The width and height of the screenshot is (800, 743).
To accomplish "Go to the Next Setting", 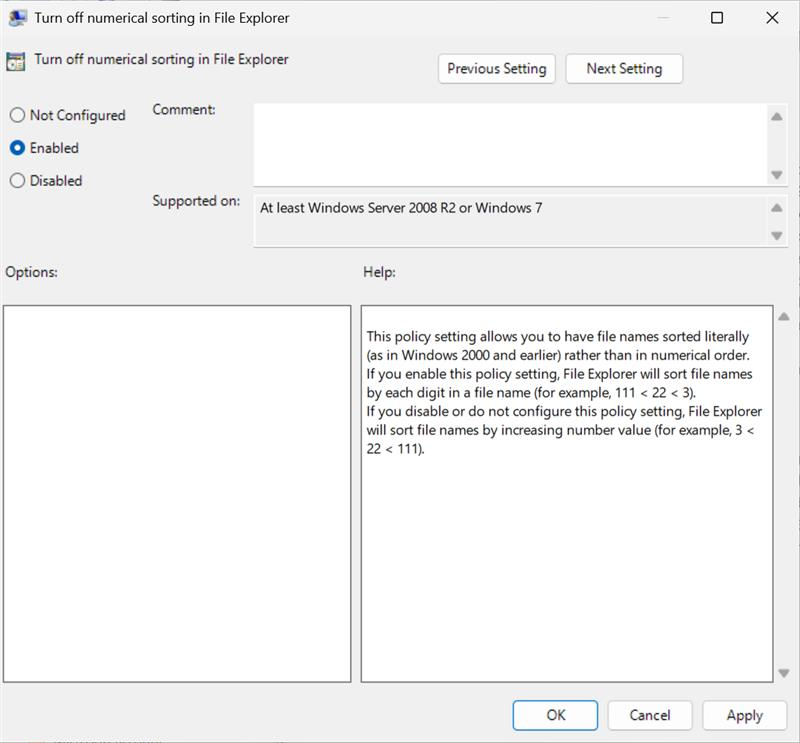I will tap(624, 68).
